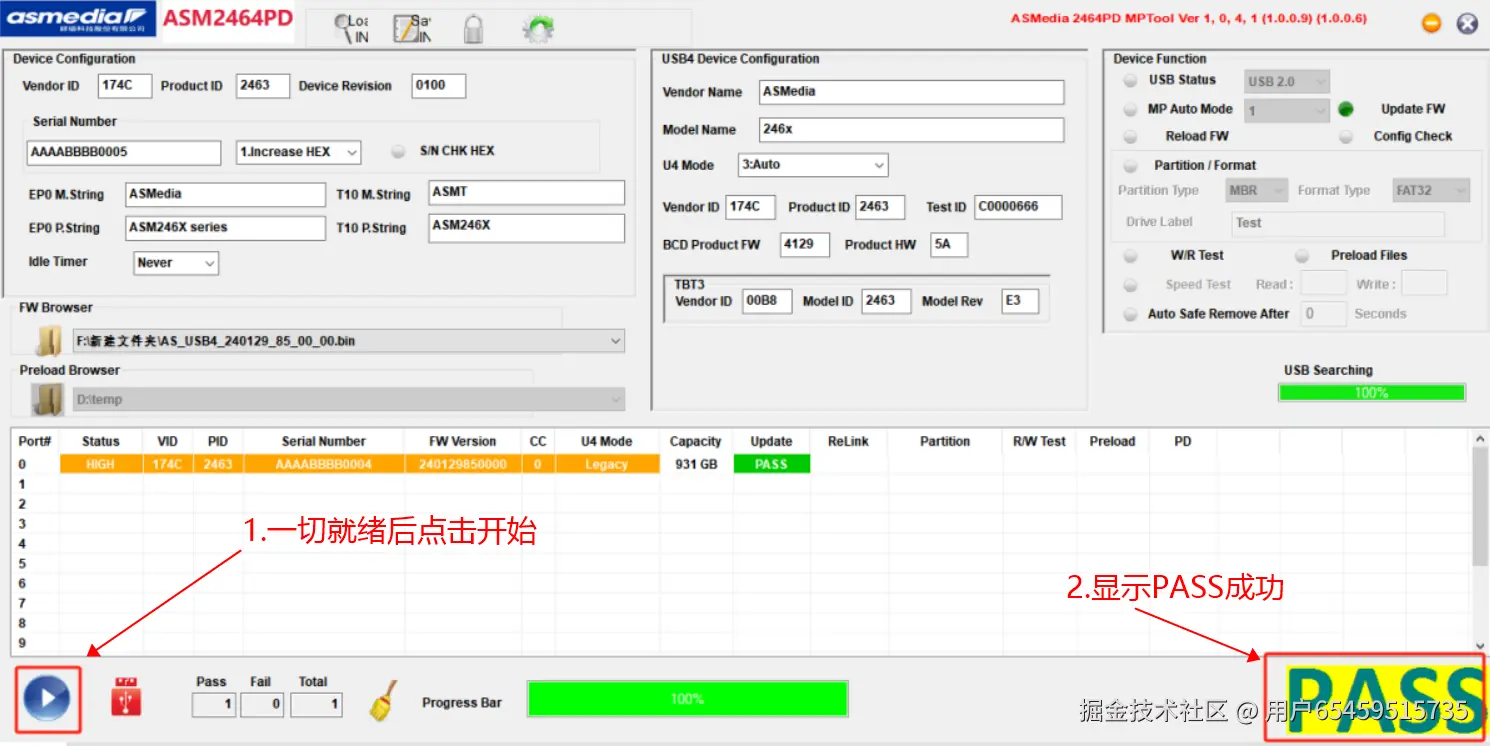Click the USB Searching progress bar
1490x746 pixels.
pyautogui.click(x=1371, y=393)
